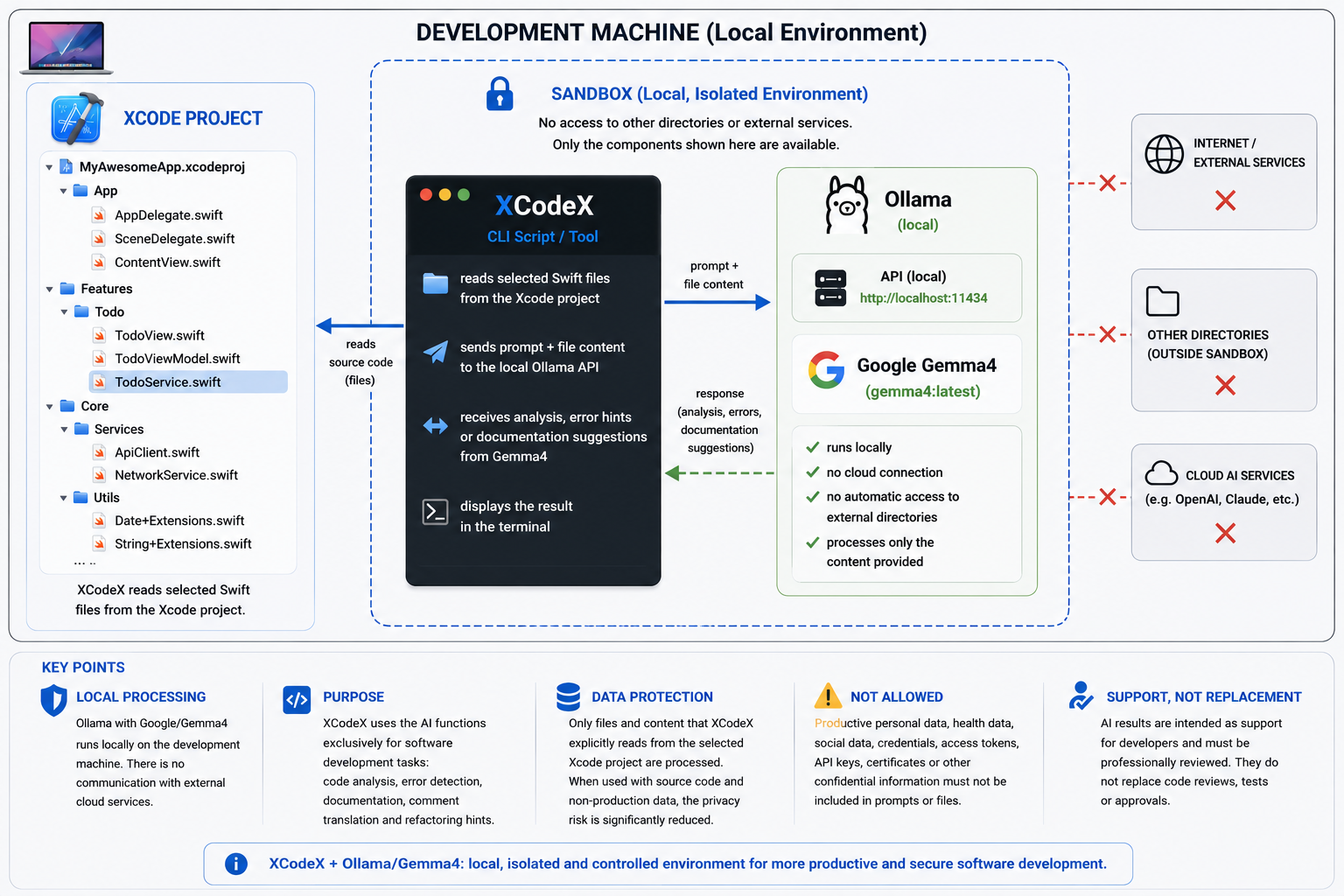Click the checkmark next to no cloud connection
The image size is (1344, 896).
pyautogui.click(x=812, y=472)
